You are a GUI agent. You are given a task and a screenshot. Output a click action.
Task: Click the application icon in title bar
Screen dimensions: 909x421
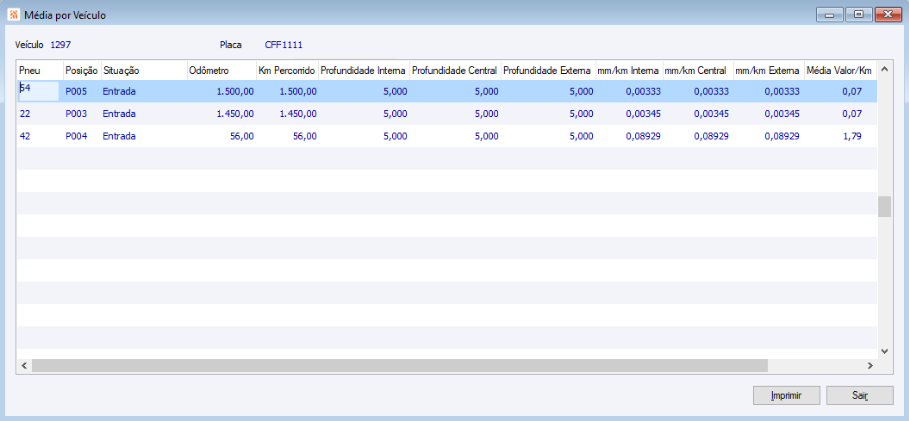(14, 16)
